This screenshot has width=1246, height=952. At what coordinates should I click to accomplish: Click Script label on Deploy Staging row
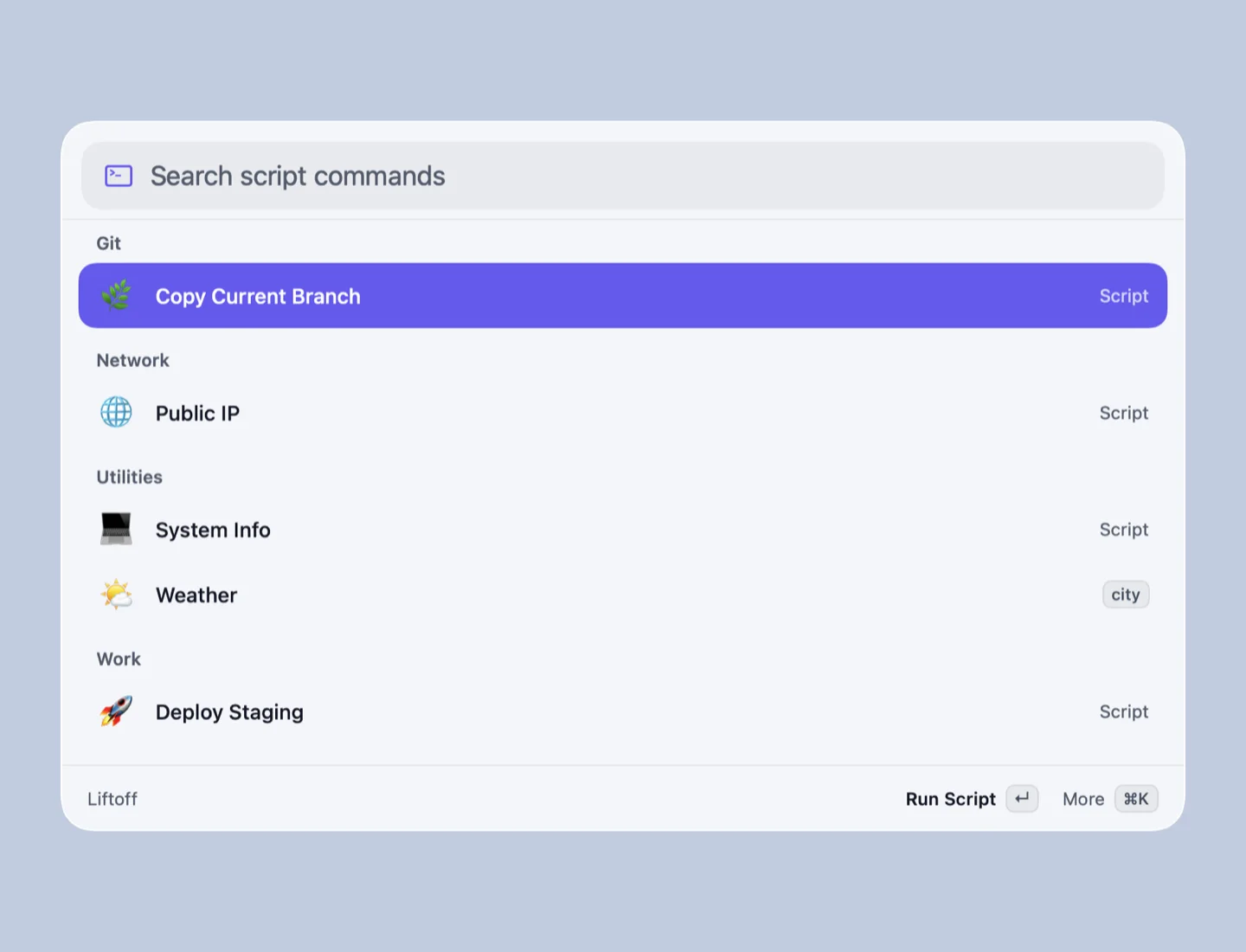click(1124, 711)
